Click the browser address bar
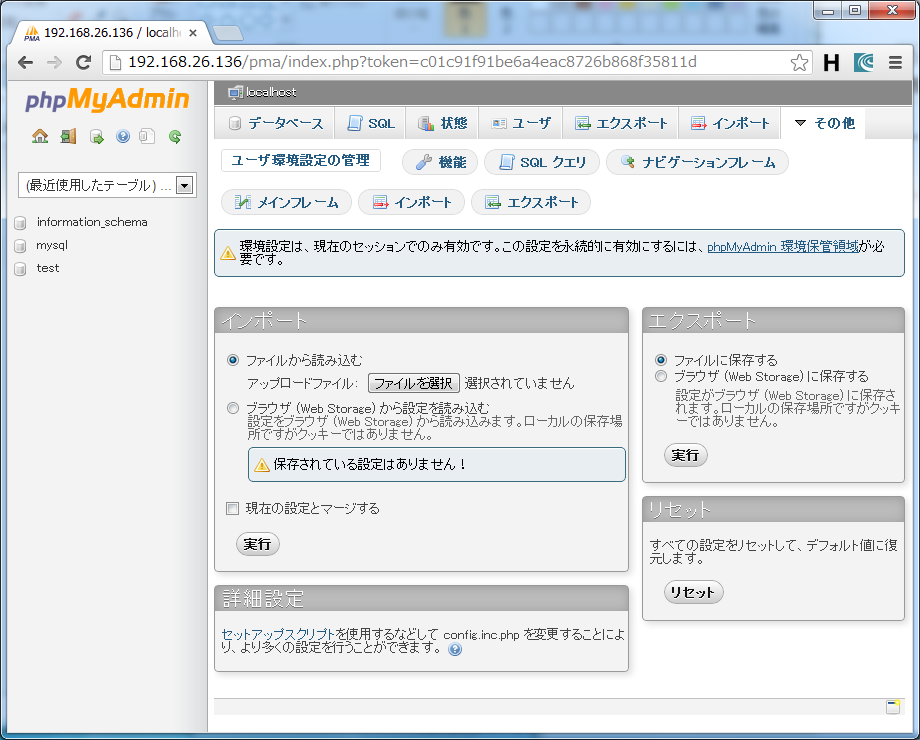This screenshot has height=740, width=920. point(450,62)
